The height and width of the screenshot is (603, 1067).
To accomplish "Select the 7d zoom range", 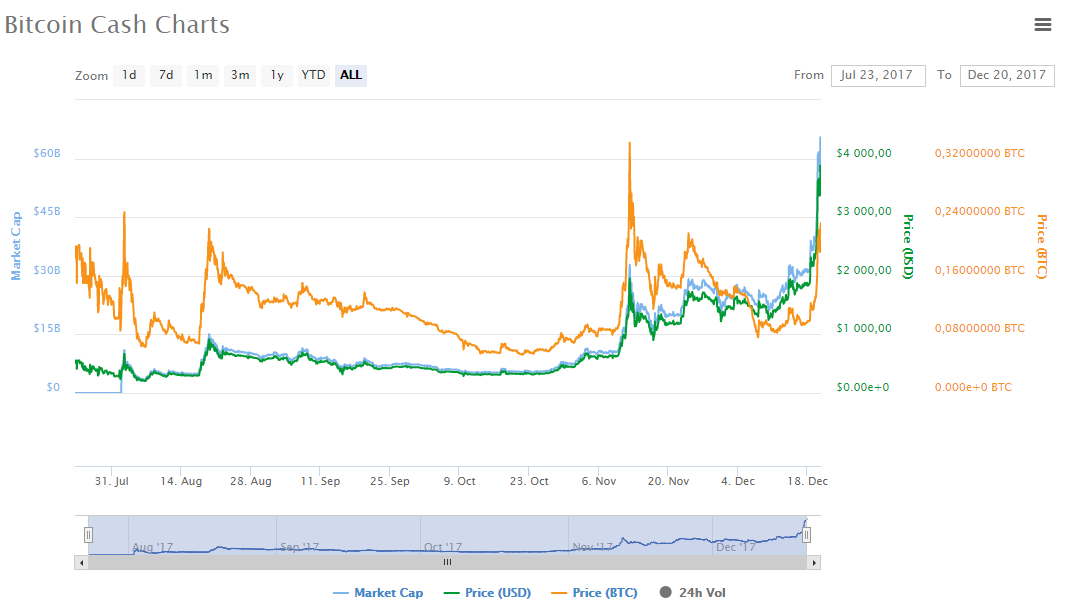I will [166, 75].
